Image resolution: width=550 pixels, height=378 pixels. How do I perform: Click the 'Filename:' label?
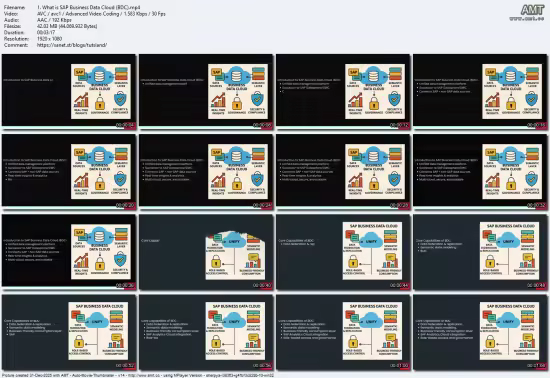14,7
